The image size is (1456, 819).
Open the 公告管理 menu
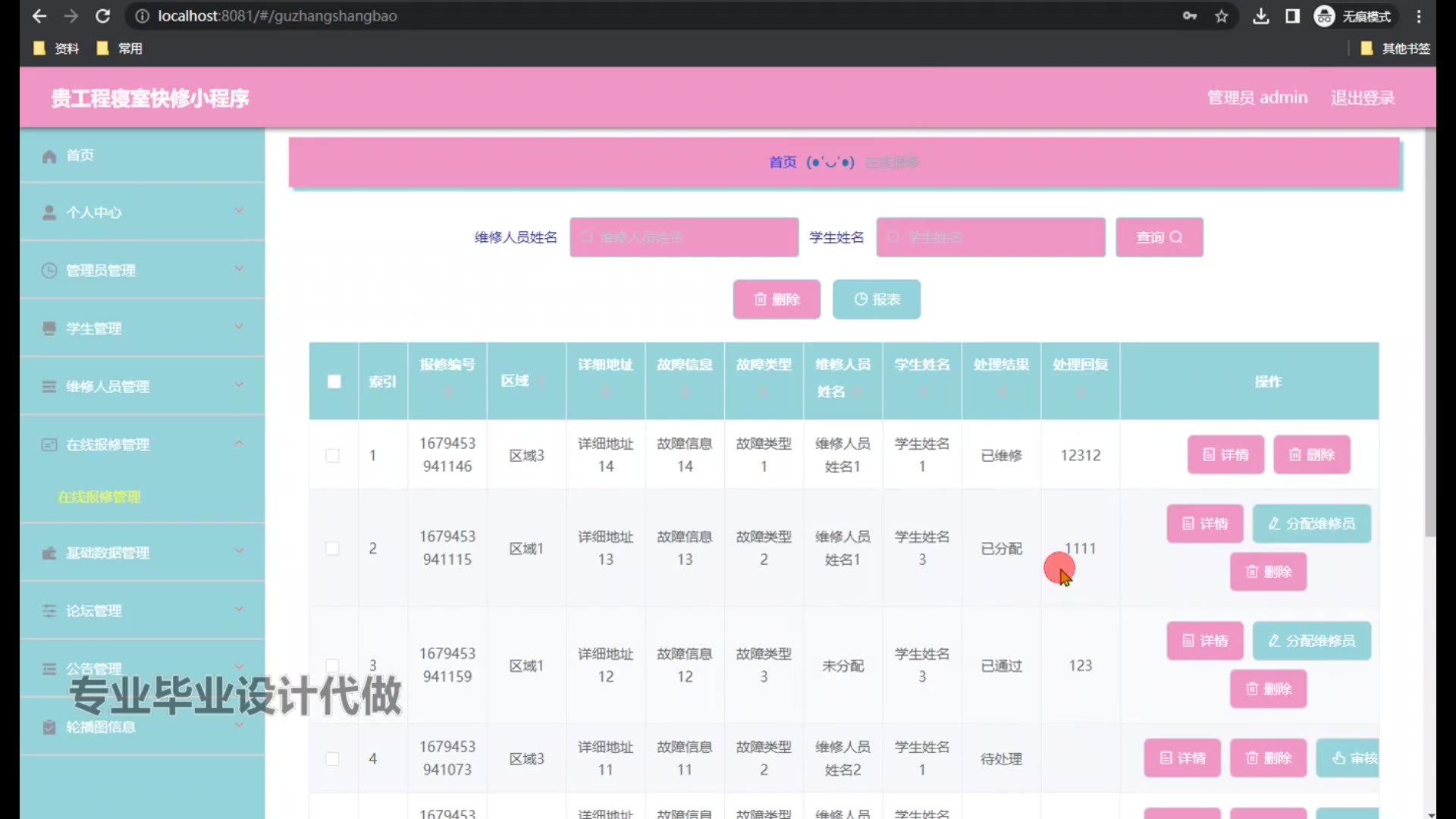point(143,668)
